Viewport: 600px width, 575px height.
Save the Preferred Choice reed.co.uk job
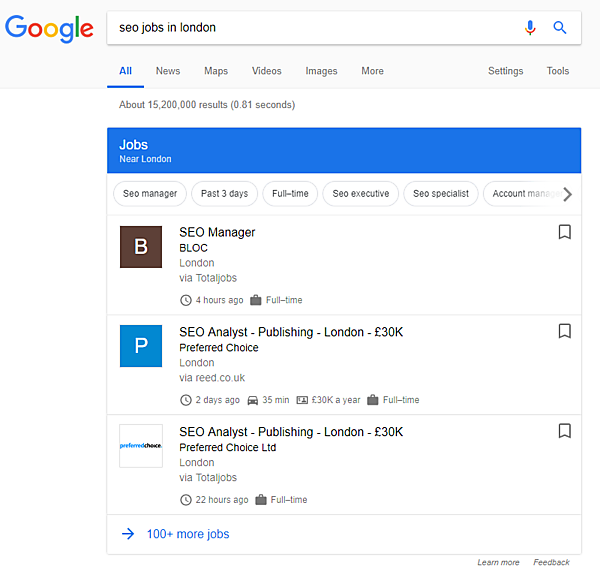point(565,331)
